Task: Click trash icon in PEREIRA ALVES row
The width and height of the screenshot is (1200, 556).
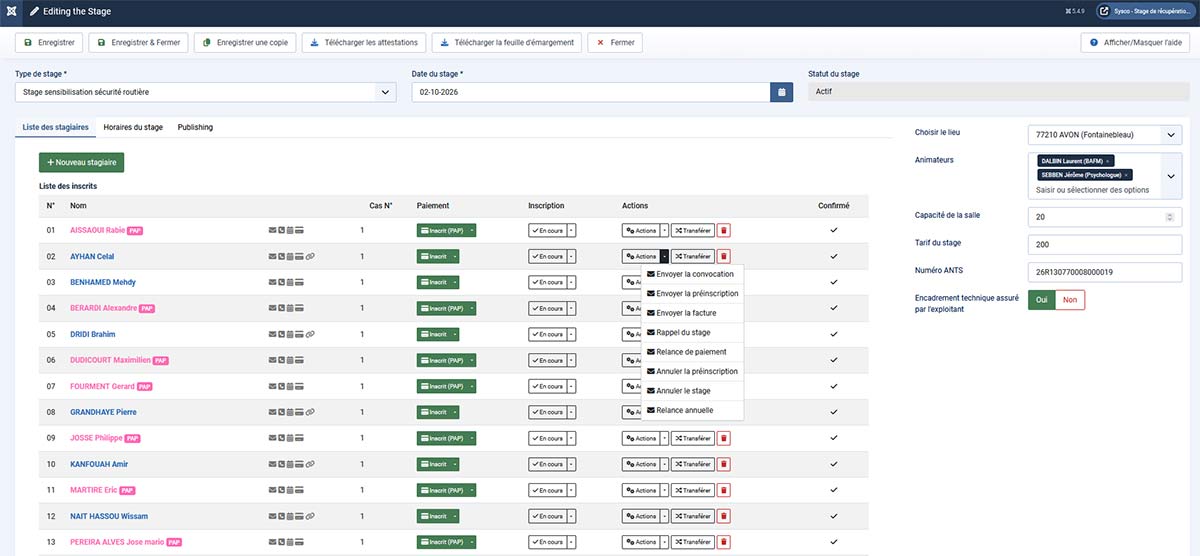Action: coord(724,542)
